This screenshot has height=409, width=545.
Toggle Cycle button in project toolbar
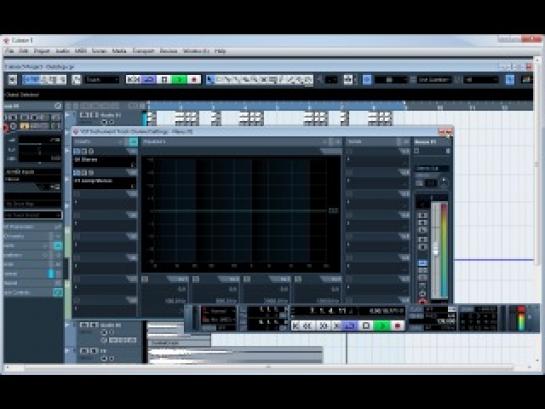(x=149, y=80)
